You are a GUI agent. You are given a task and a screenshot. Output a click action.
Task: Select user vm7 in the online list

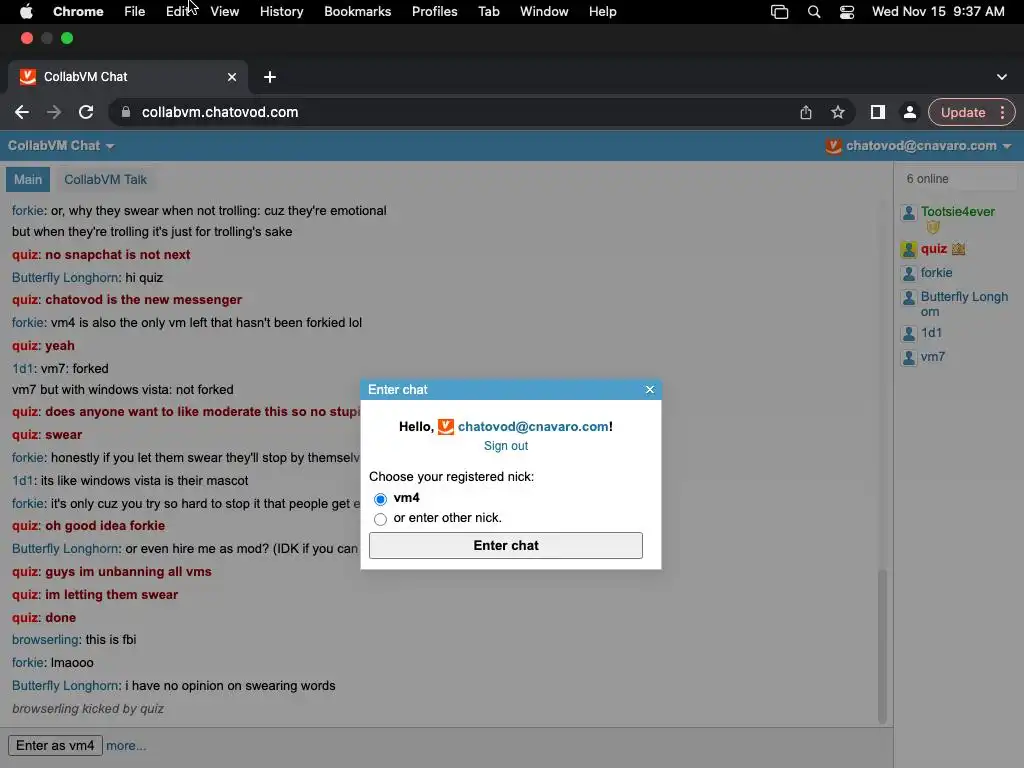click(933, 357)
